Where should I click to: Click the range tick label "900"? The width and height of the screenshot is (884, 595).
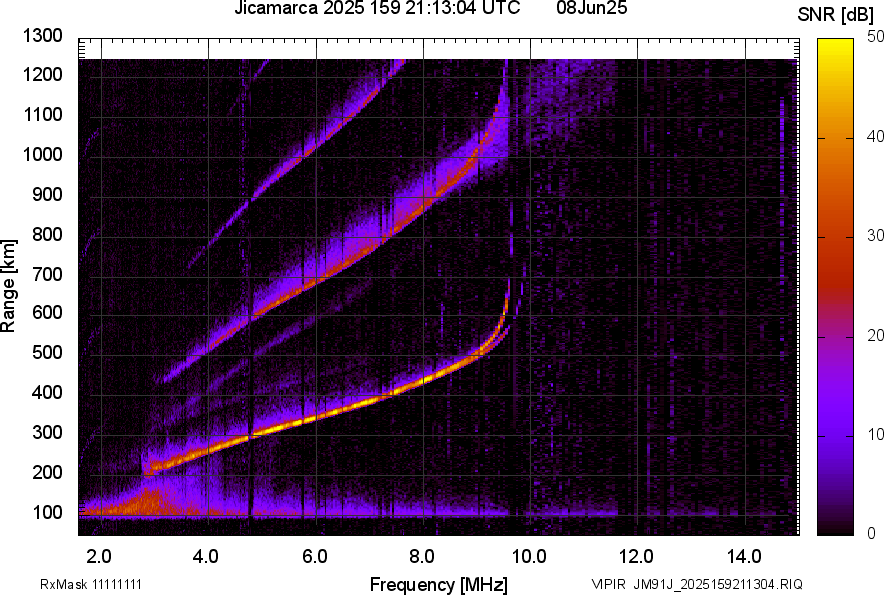[x=47, y=195]
